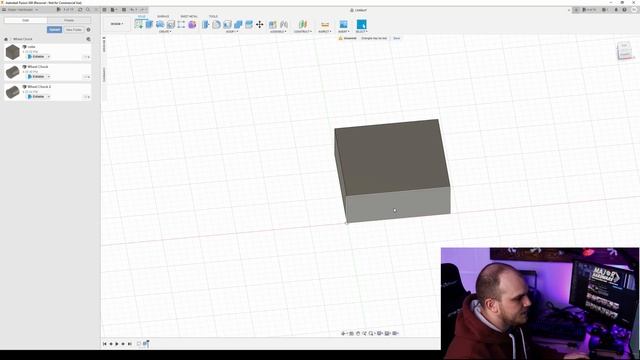Click the data panel refresh icon
Image resolution: width=640 pixels, height=360 pixels.
80,9
